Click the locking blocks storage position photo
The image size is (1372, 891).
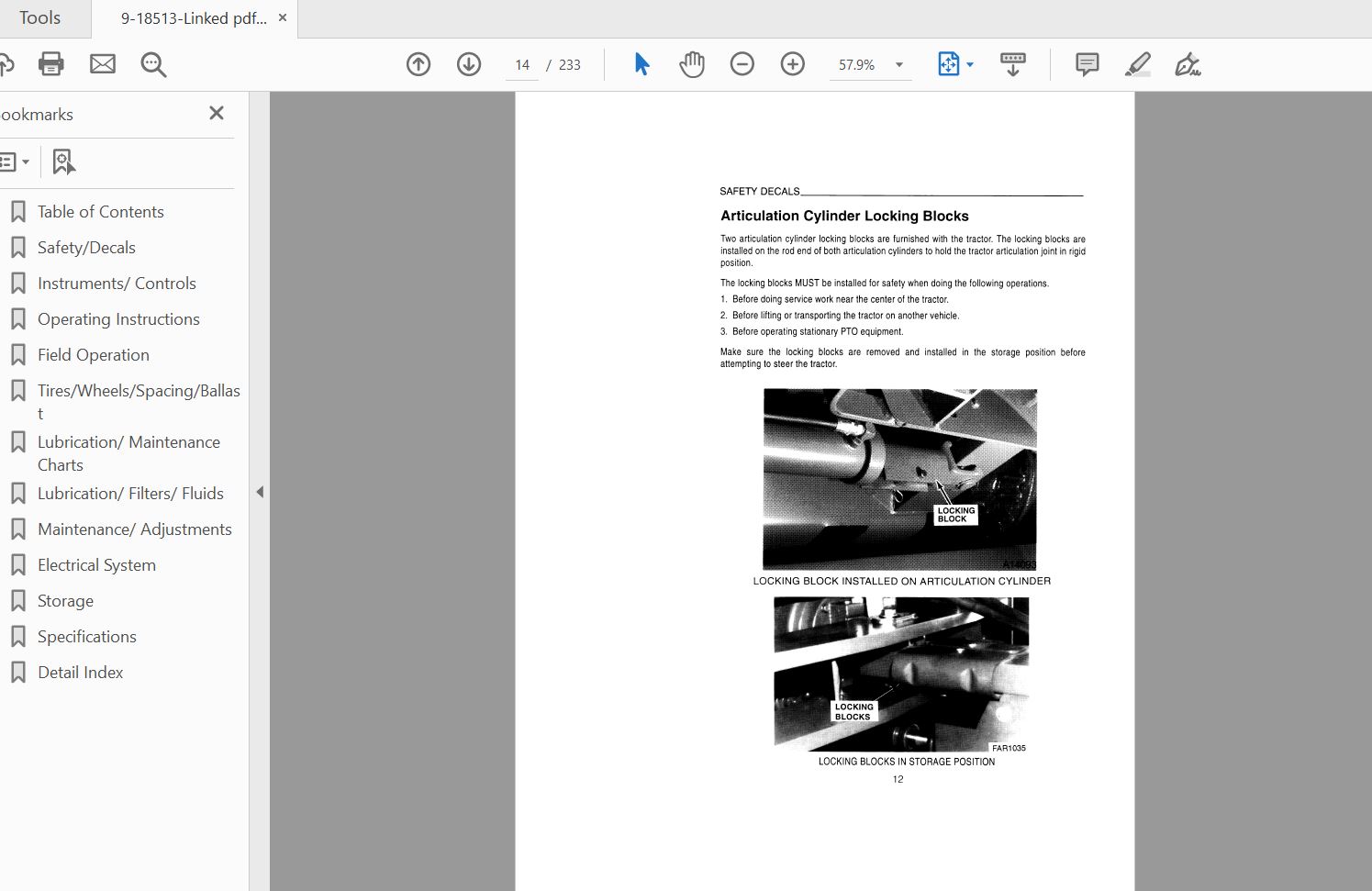point(901,674)
